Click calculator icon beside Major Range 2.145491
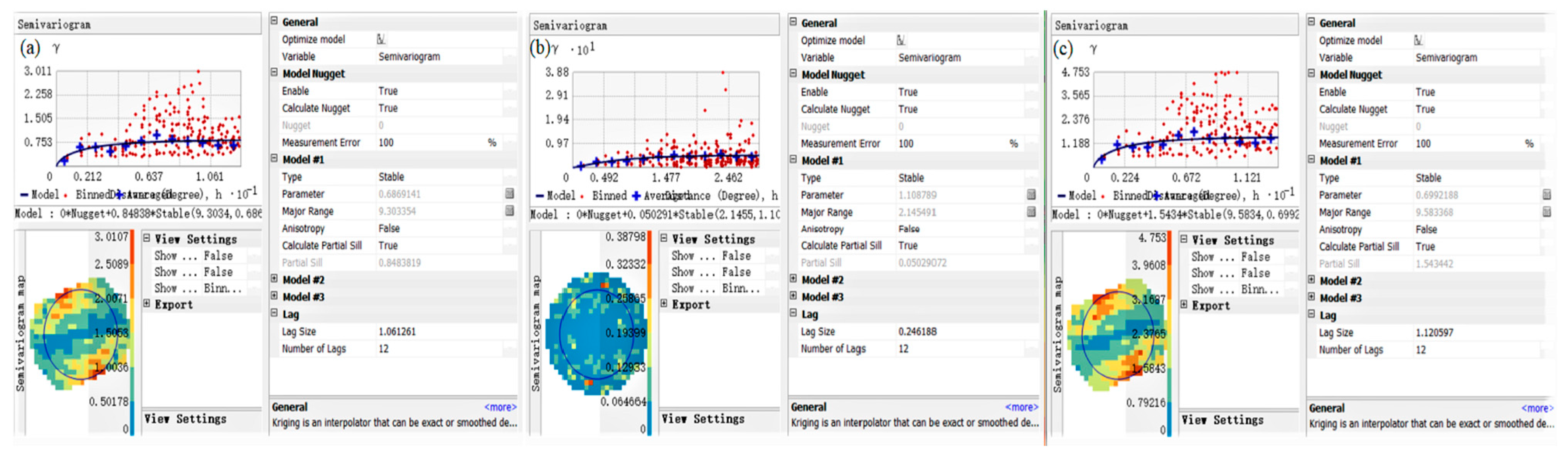 pyautogui.click(x=1031, y=212)
